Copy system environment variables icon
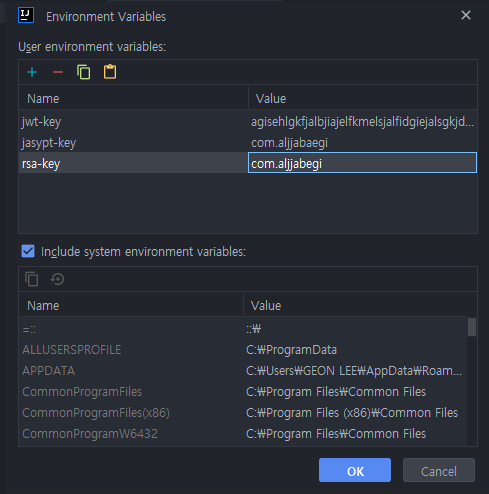 click(x=32, y=279)
